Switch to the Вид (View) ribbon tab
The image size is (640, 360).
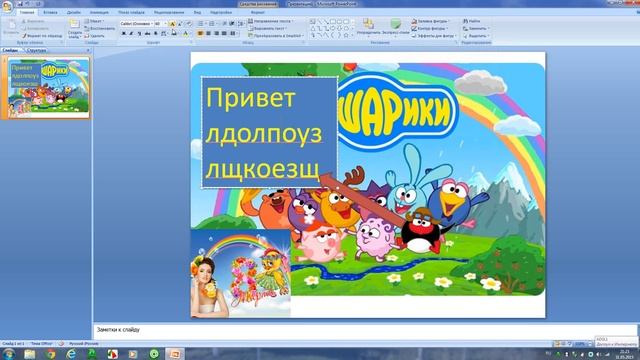pyautogui.click(x=197, y=13)
